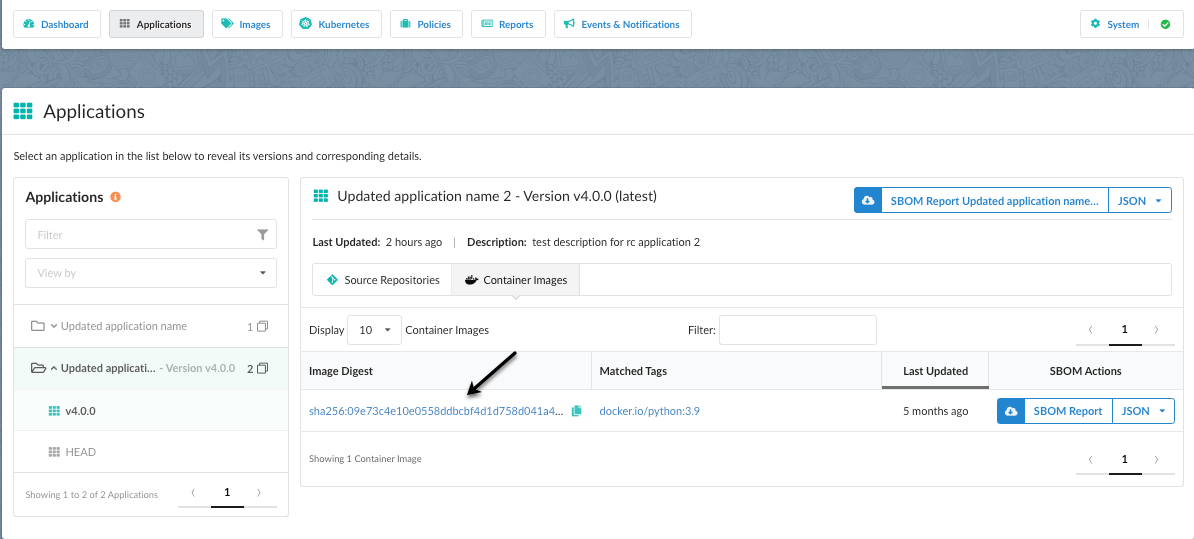This screenshot has height=539, width=1194.
Task: Open JSON format dropdown in SBOM Actions row
Action: pyautogui.click(x=1143, y=411)
